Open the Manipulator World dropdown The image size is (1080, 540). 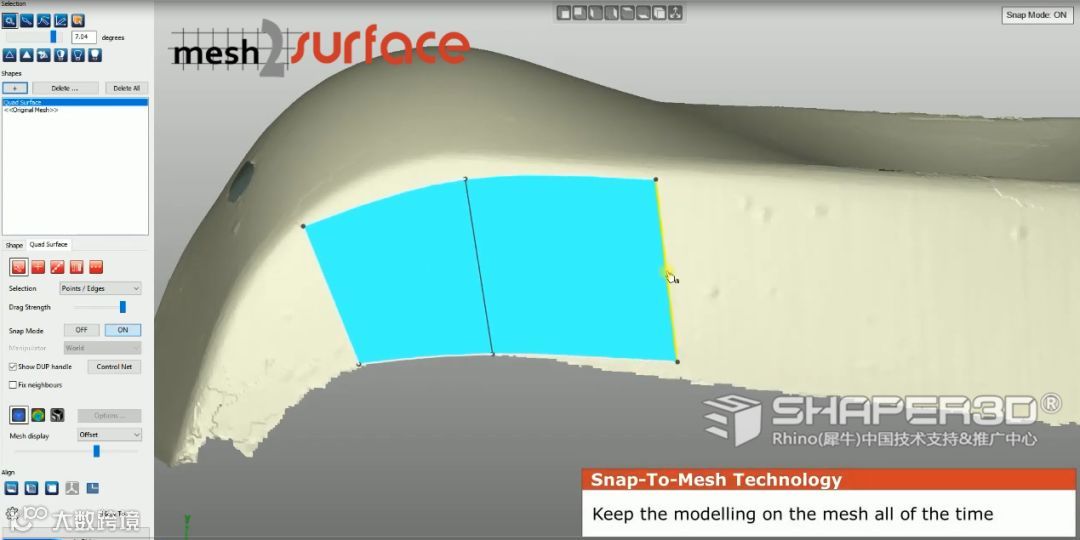(x=103, y=349)
